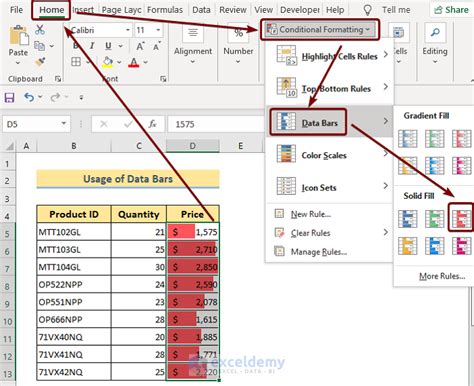Click the Cancel X in formula bar
Viewport: 474px width, 386px height.
(x=104, y=124)
